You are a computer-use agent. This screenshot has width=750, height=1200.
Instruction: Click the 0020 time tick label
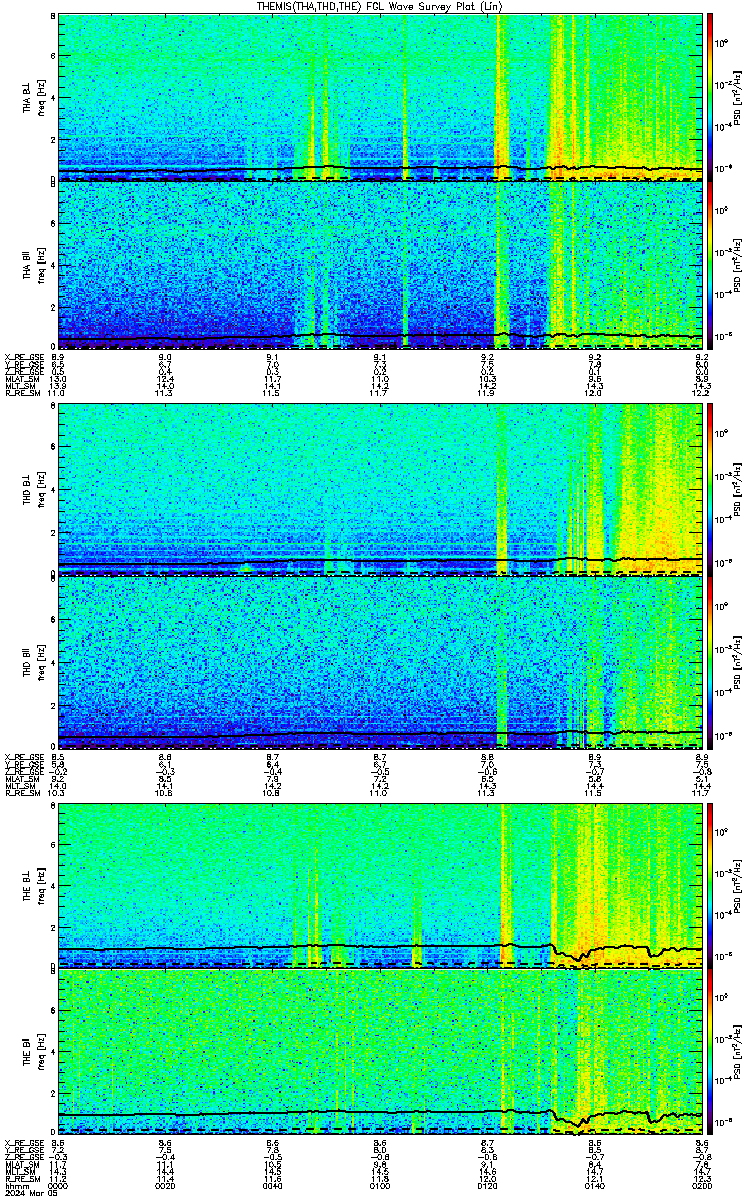[x=165, y=1186]
